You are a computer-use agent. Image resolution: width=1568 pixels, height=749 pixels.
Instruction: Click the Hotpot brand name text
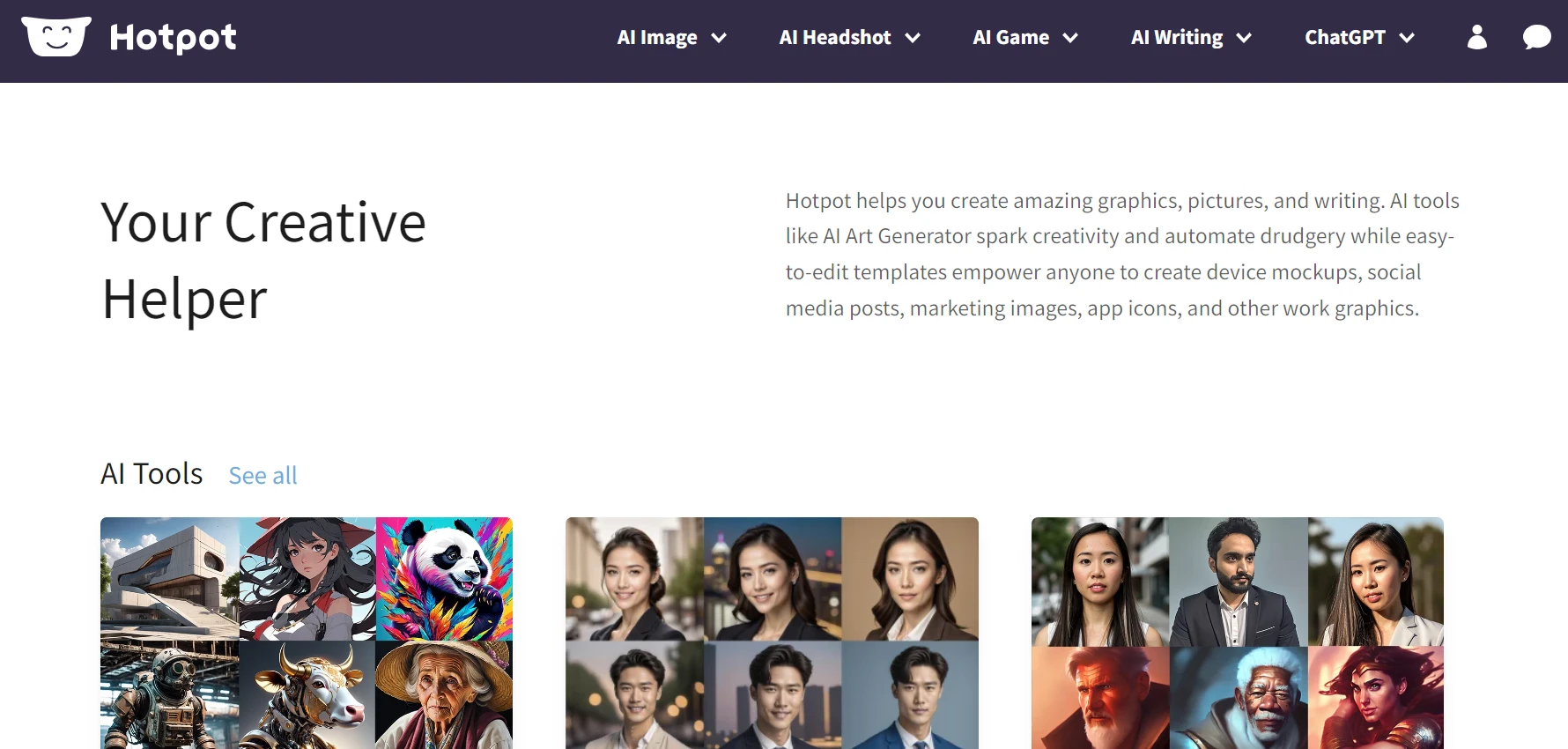[x=173, y=38]
